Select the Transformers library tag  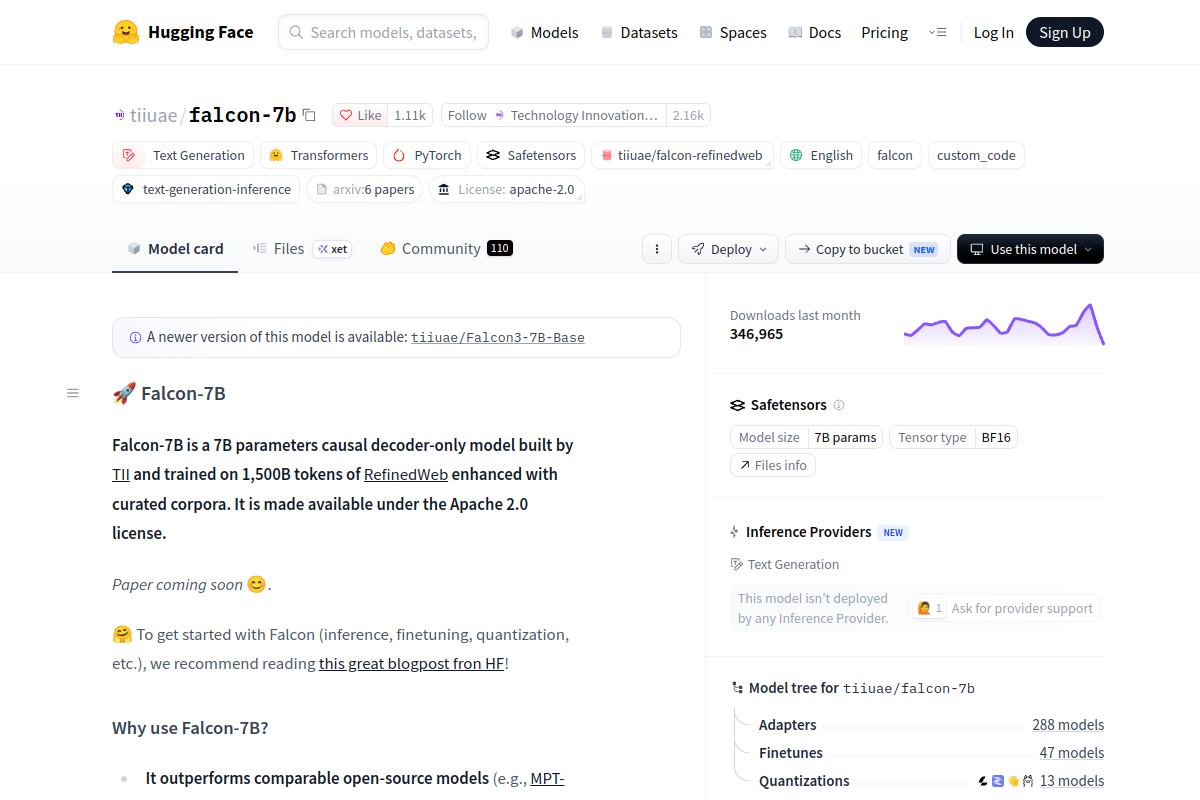(x=319, y=155)
